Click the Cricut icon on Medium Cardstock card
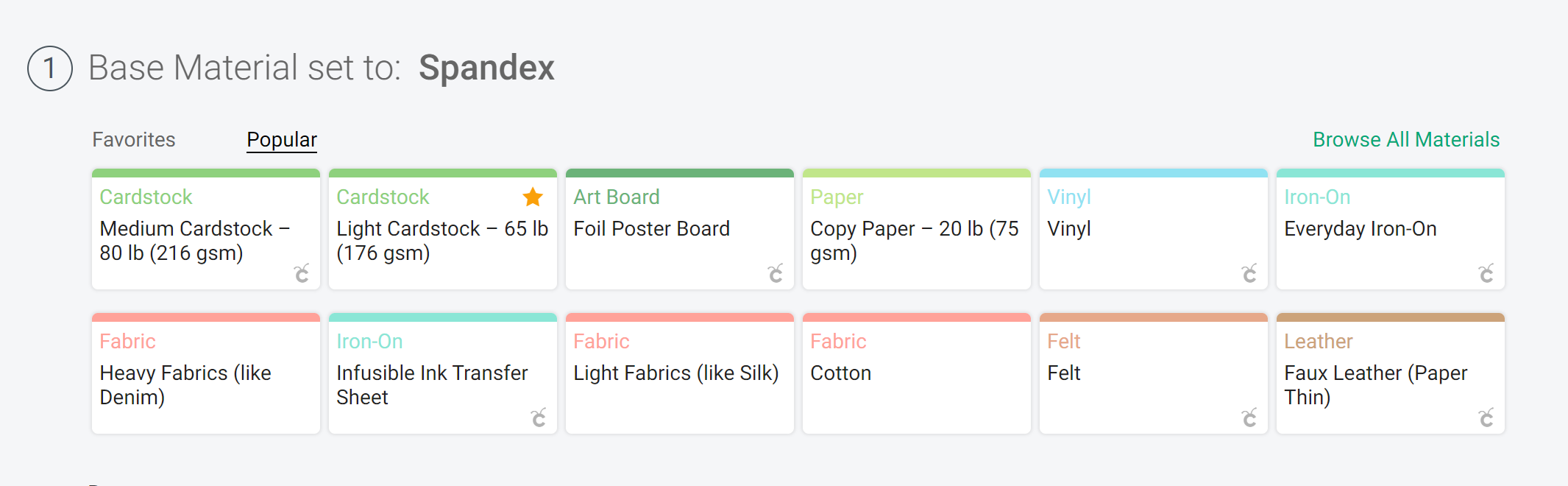 [x=300, y=274]
